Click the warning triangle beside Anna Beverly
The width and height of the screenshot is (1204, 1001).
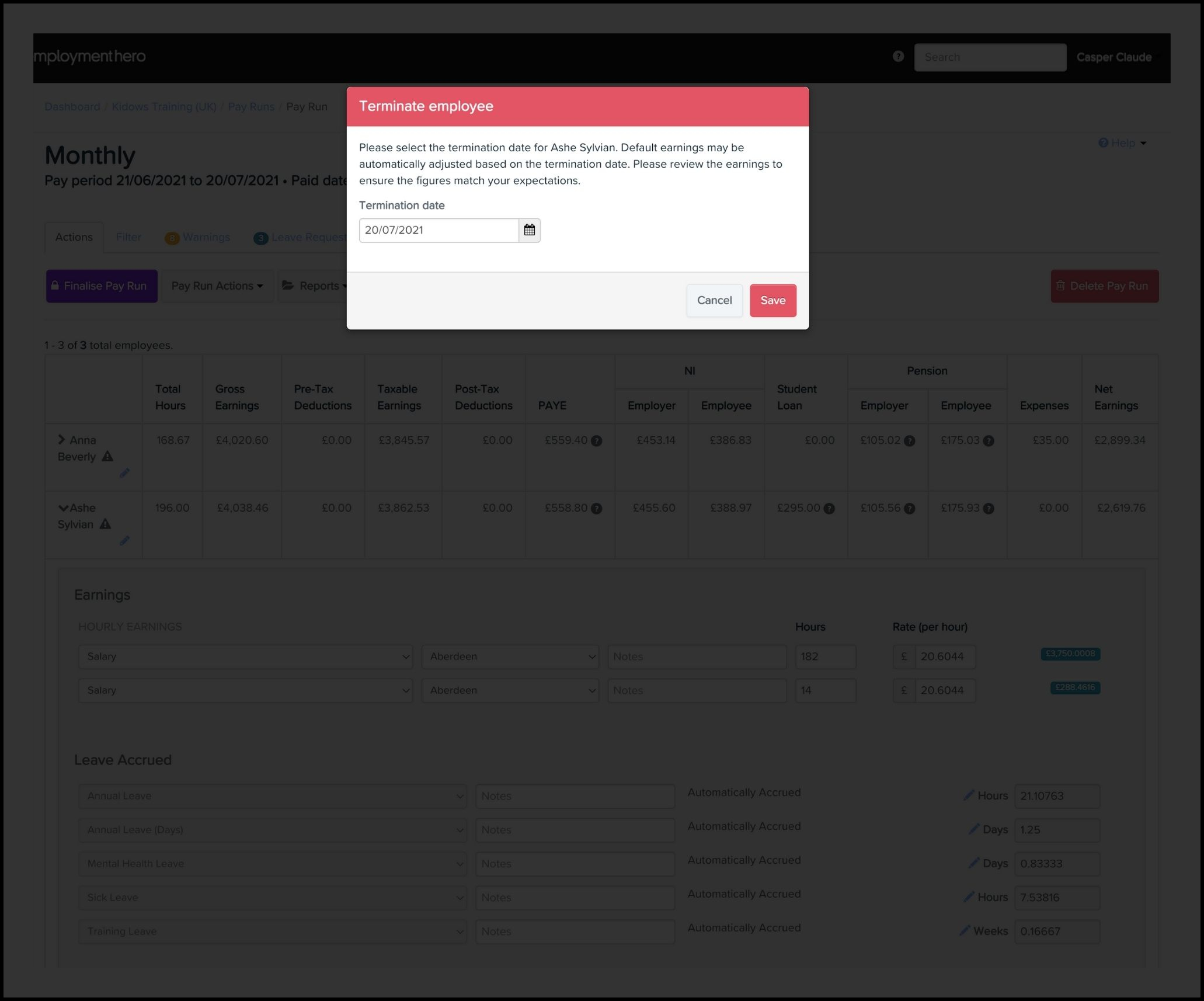(107, 457)
